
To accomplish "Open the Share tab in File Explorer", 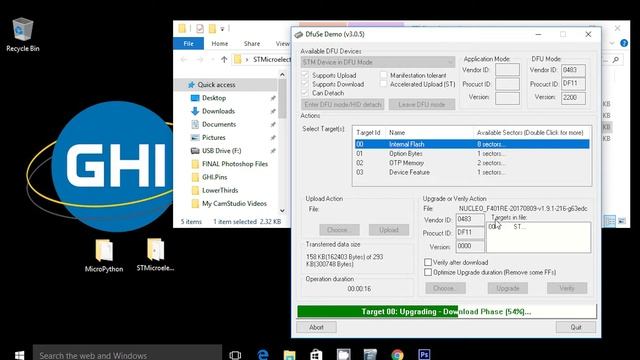I will (x=252, y=43).
